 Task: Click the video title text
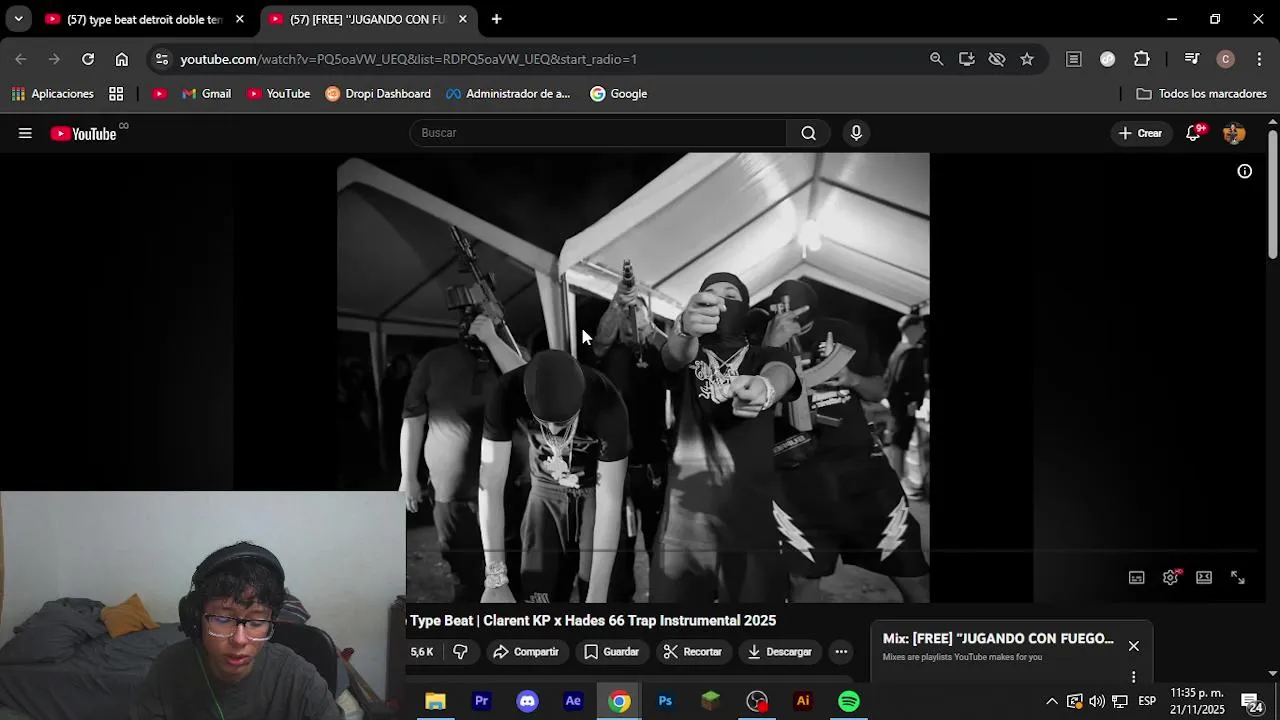(x=591, y=621)
